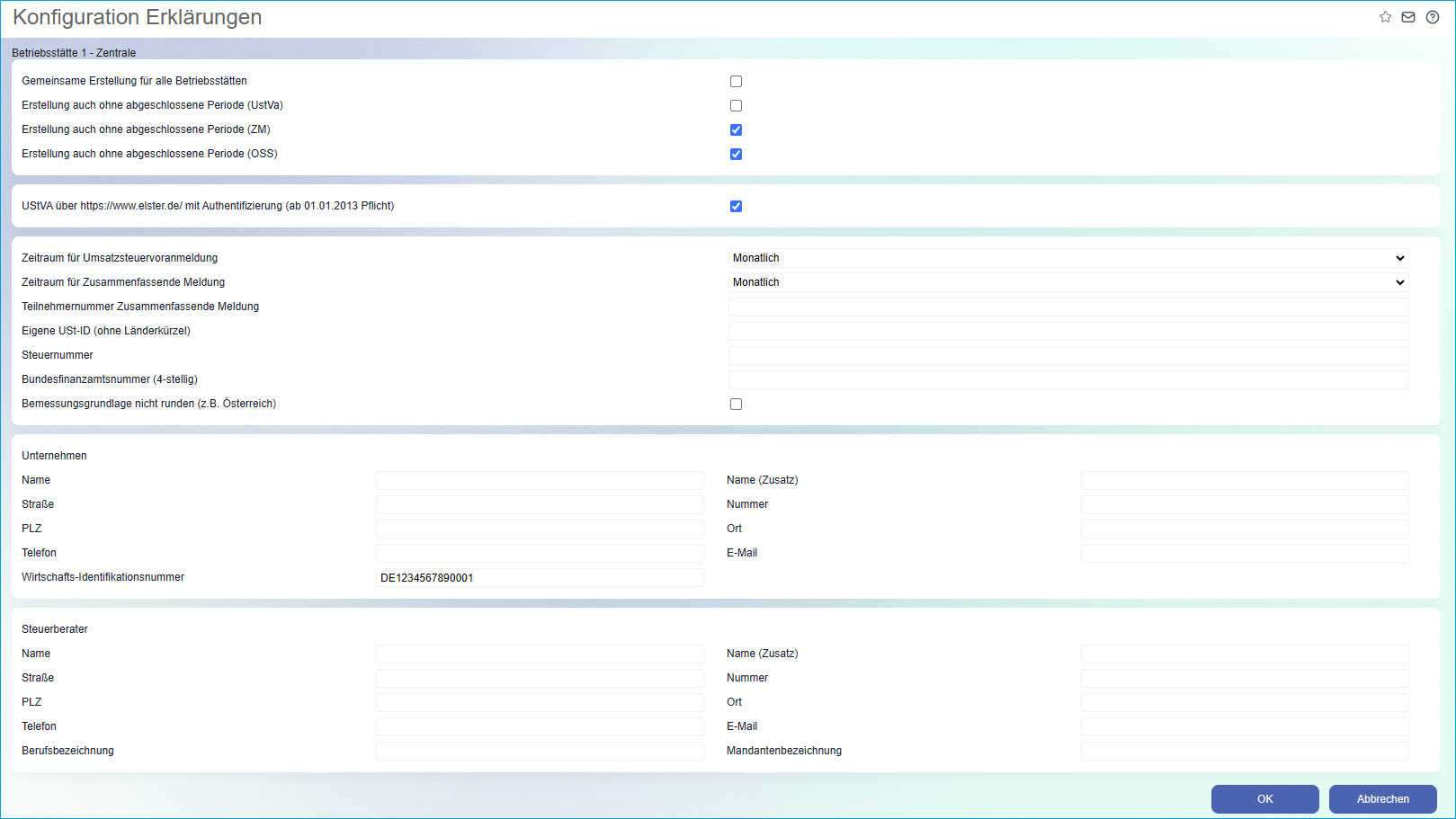Focus Steuerberater Name (Zusatz) field
Screen dimensions: 1456x819
(x=1245, y=654)
